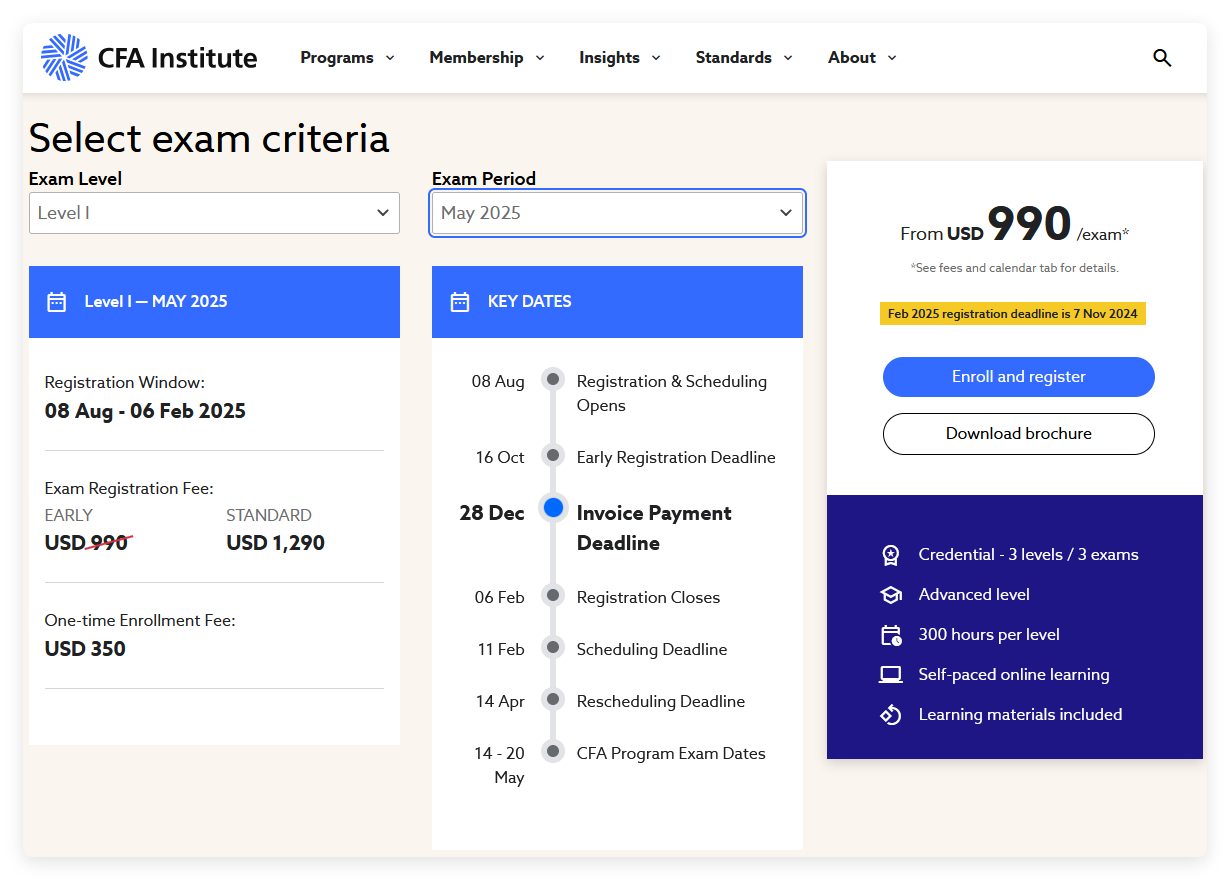Click the '300 hours per level' text
Viewport: 1230px width, 880px height.
pos(989,635)
